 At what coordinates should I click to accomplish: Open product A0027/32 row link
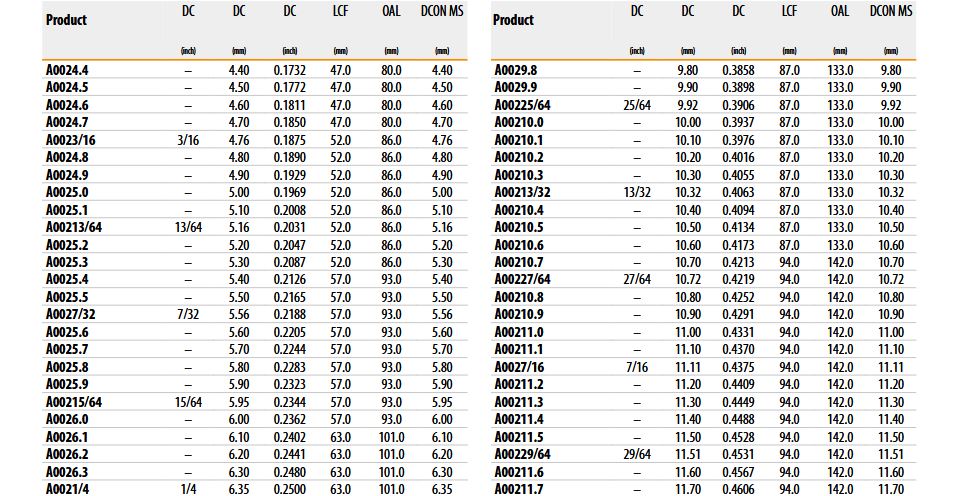pyautogui.click(x=72, y=314)
